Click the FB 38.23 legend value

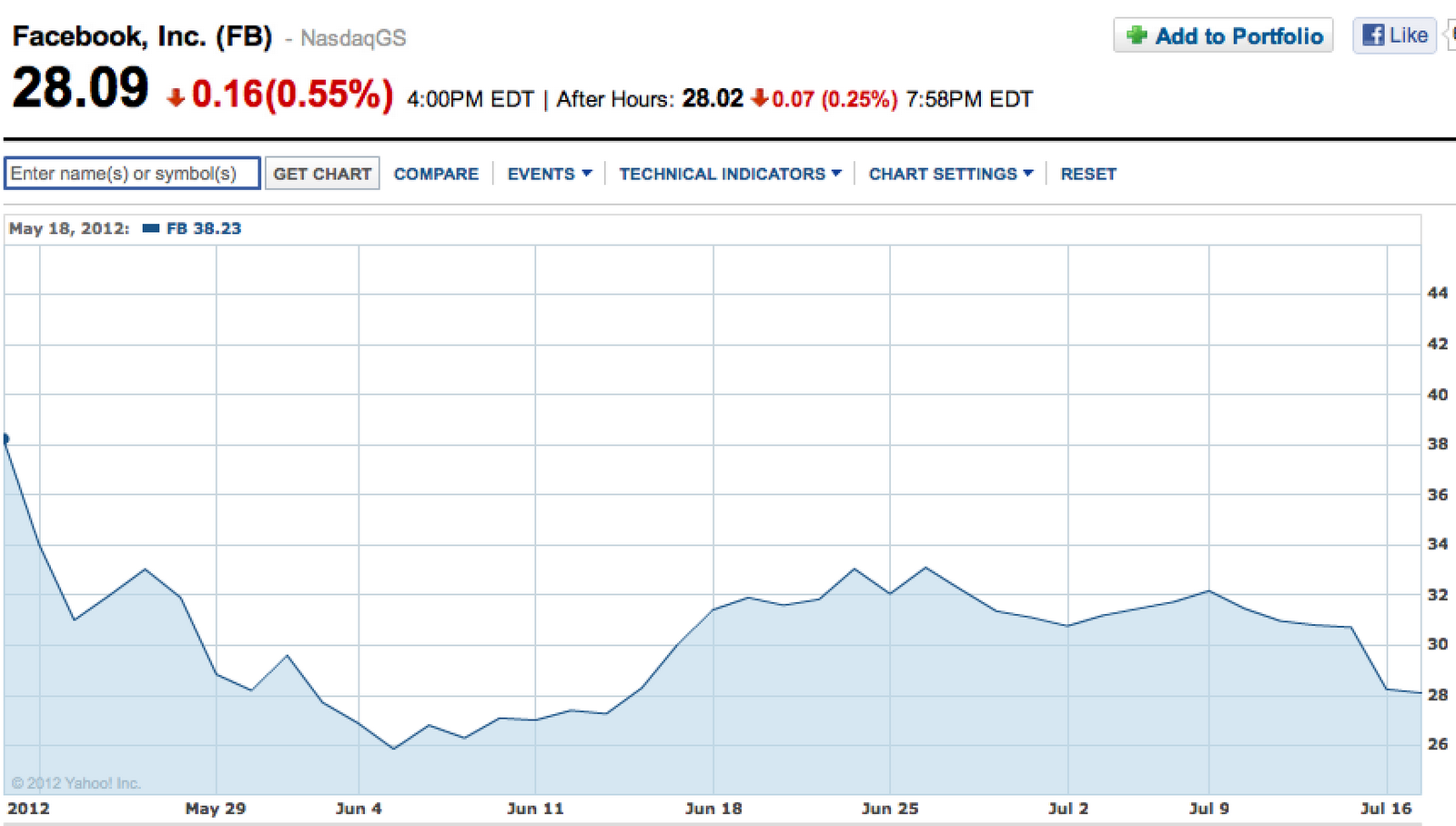click(x=204, y=228)
